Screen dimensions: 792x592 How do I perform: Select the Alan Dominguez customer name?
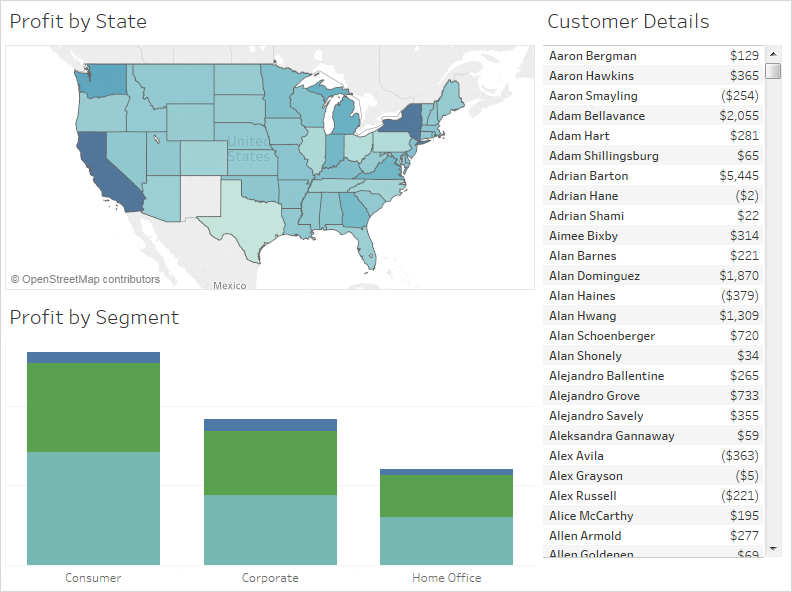click(x=595, y=276)
